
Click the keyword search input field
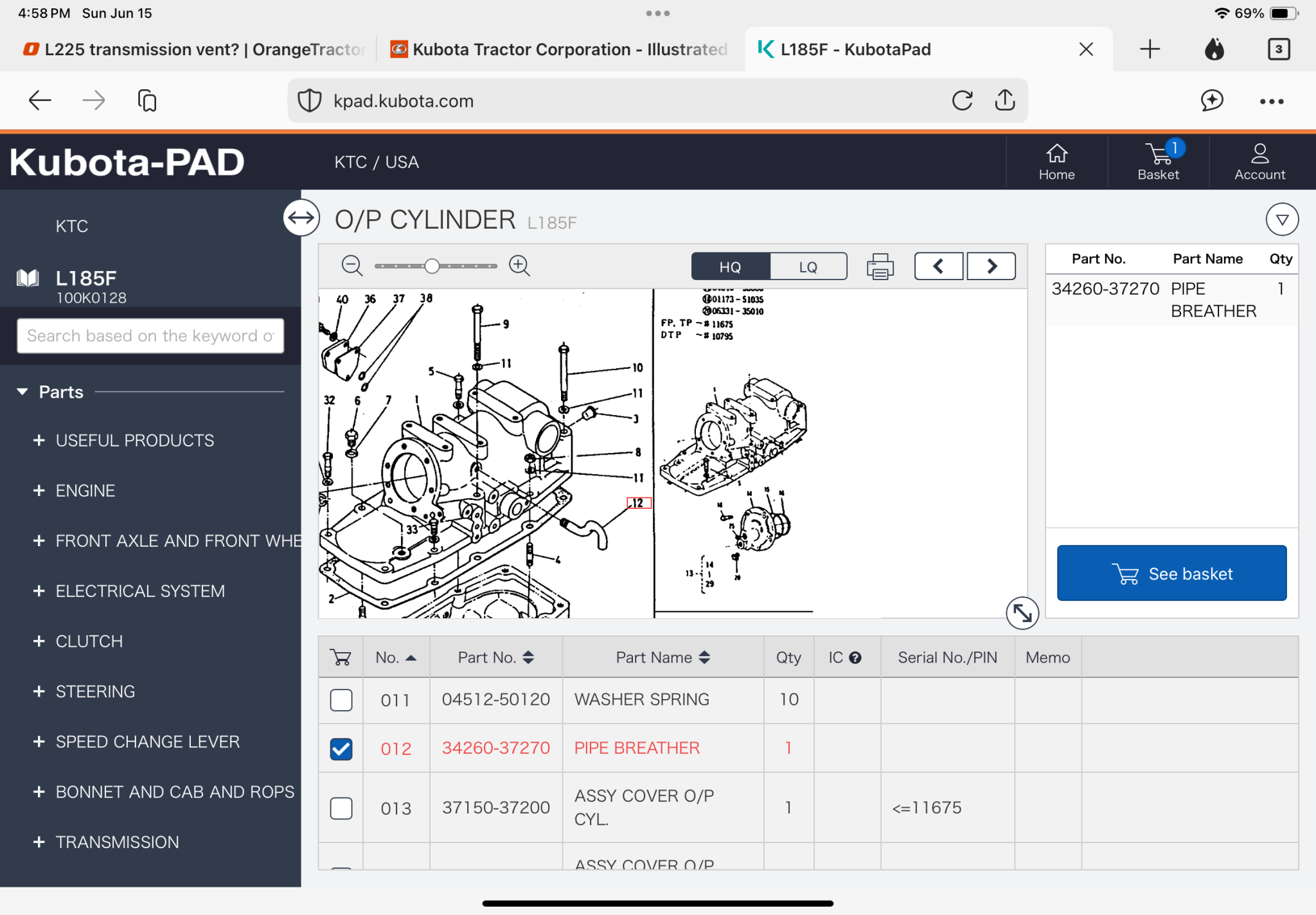click(150, 336)
